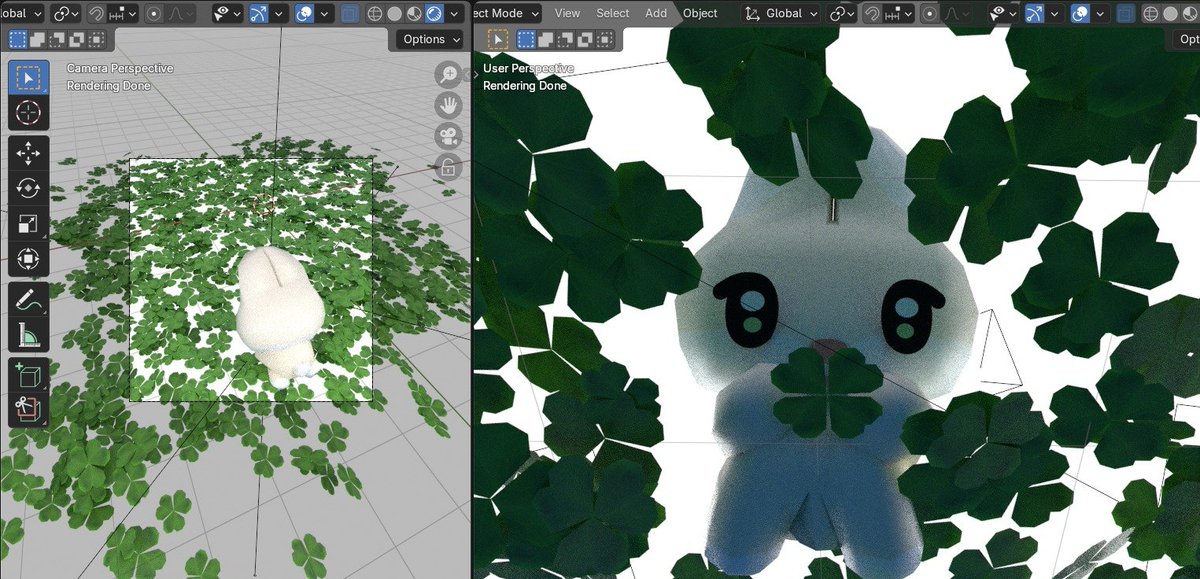Image resolution: width=1200 pixels, height=579 pixels.
Task: Click the tweak select tool icon in right viewport
Action: click(496, 39)
